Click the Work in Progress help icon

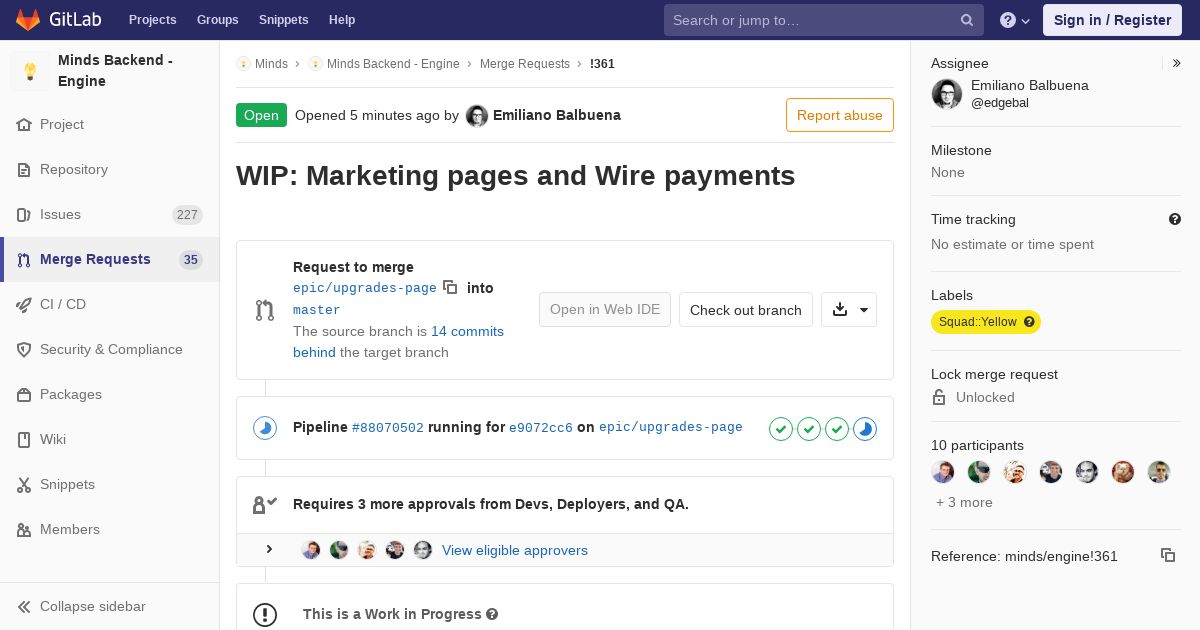coord(492,614)
